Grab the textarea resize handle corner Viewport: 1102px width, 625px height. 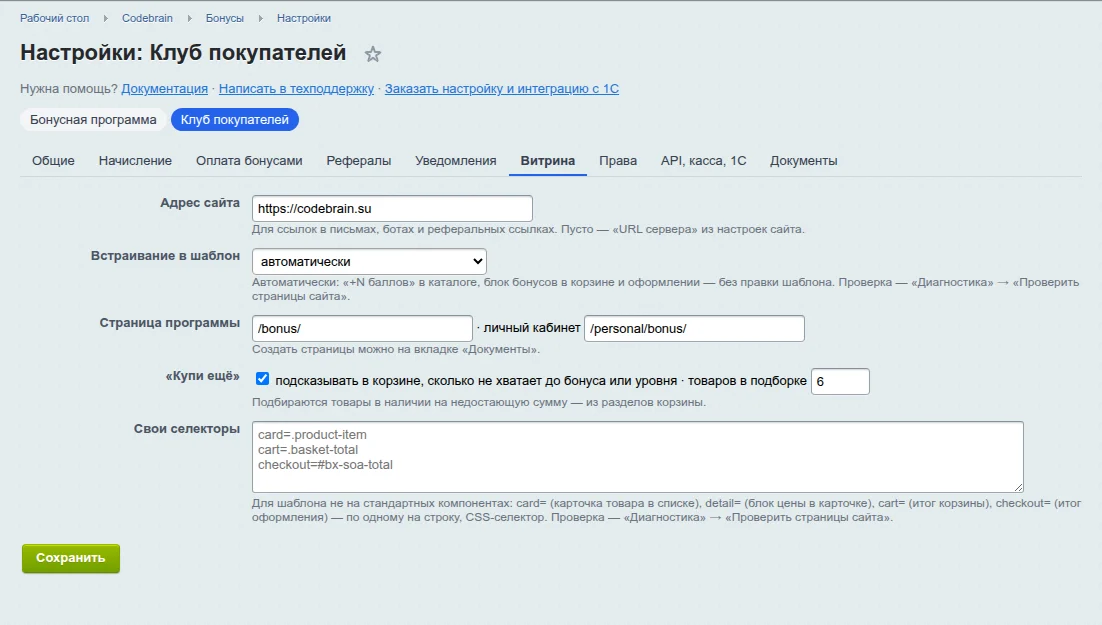tap(1019, 487)
